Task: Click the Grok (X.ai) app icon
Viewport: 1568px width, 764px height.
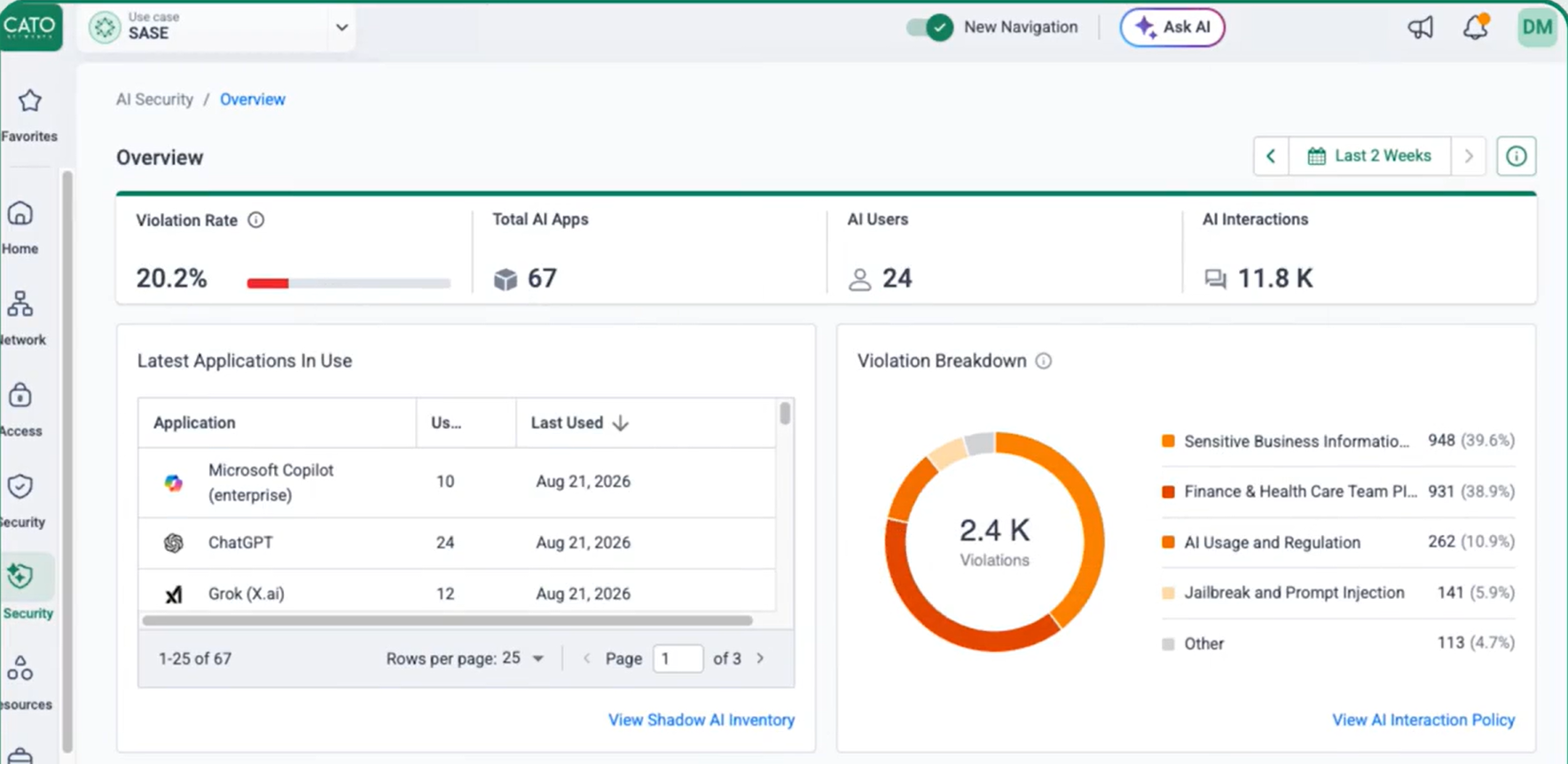Action: tap(174, 595)
